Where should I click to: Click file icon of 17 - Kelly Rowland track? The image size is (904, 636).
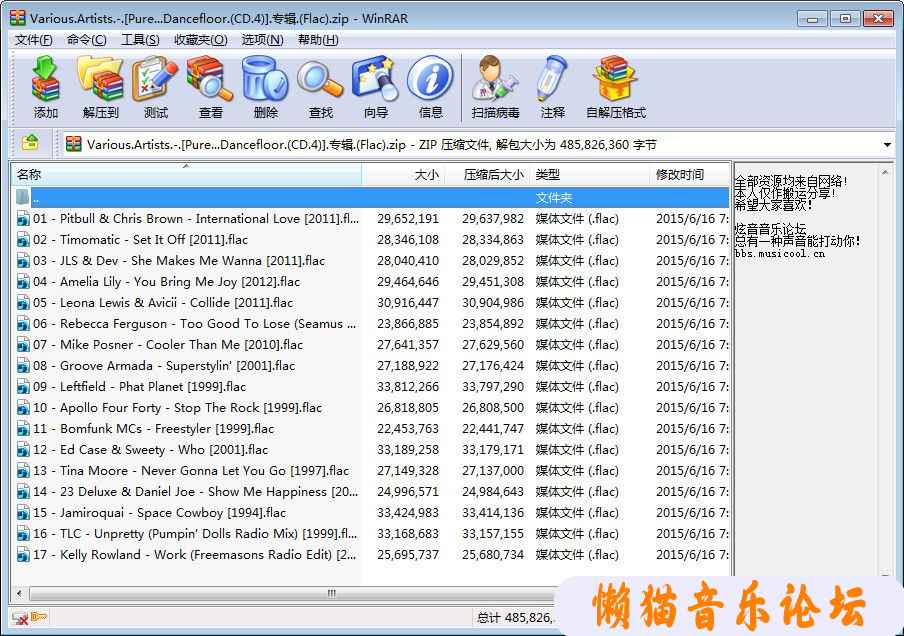click(x=23, y=555)
